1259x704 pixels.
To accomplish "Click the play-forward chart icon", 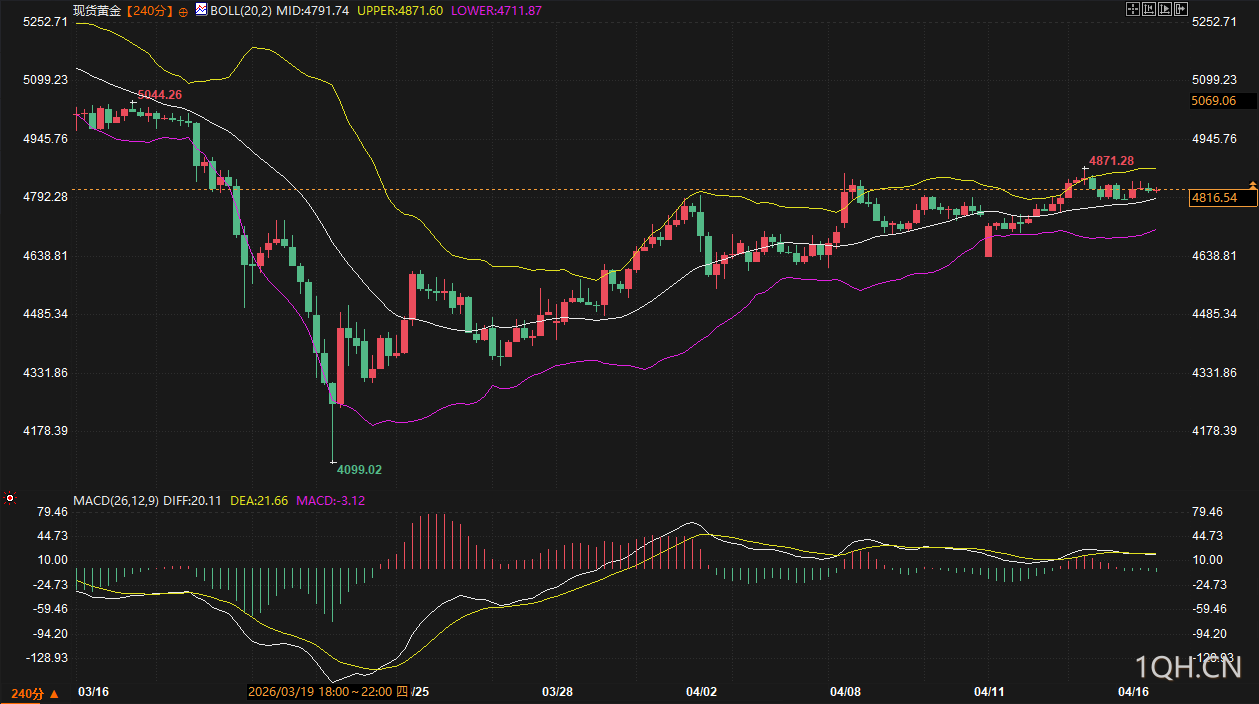I will pos(1165,9).
